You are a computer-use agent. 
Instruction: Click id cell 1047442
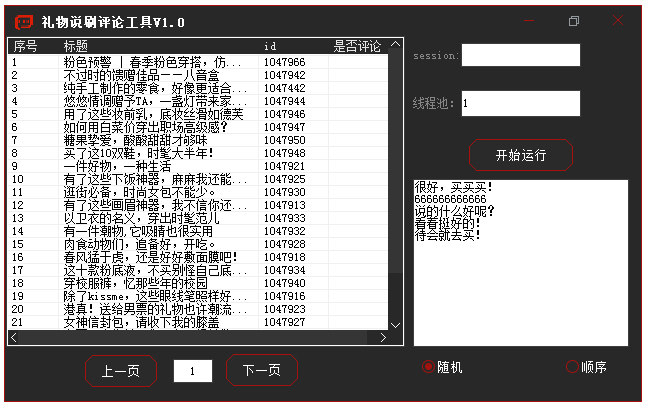click(x=285, y=88)
